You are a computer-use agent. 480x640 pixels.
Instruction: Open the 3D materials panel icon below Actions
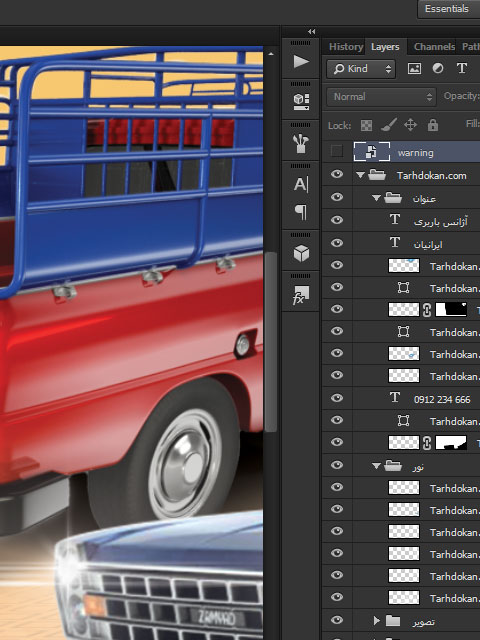coord(301,102)
